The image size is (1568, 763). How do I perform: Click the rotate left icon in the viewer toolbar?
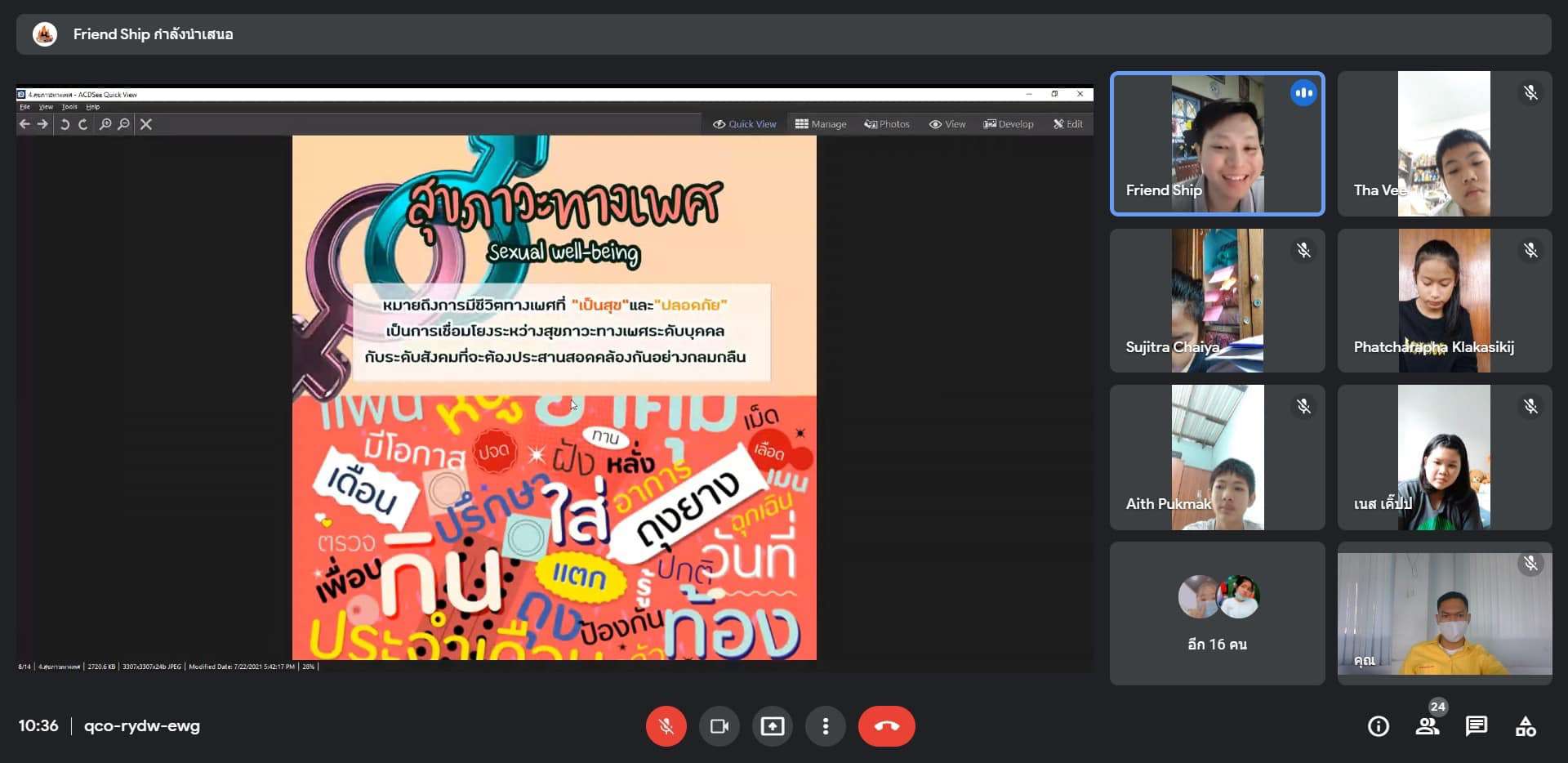[65, 124]
